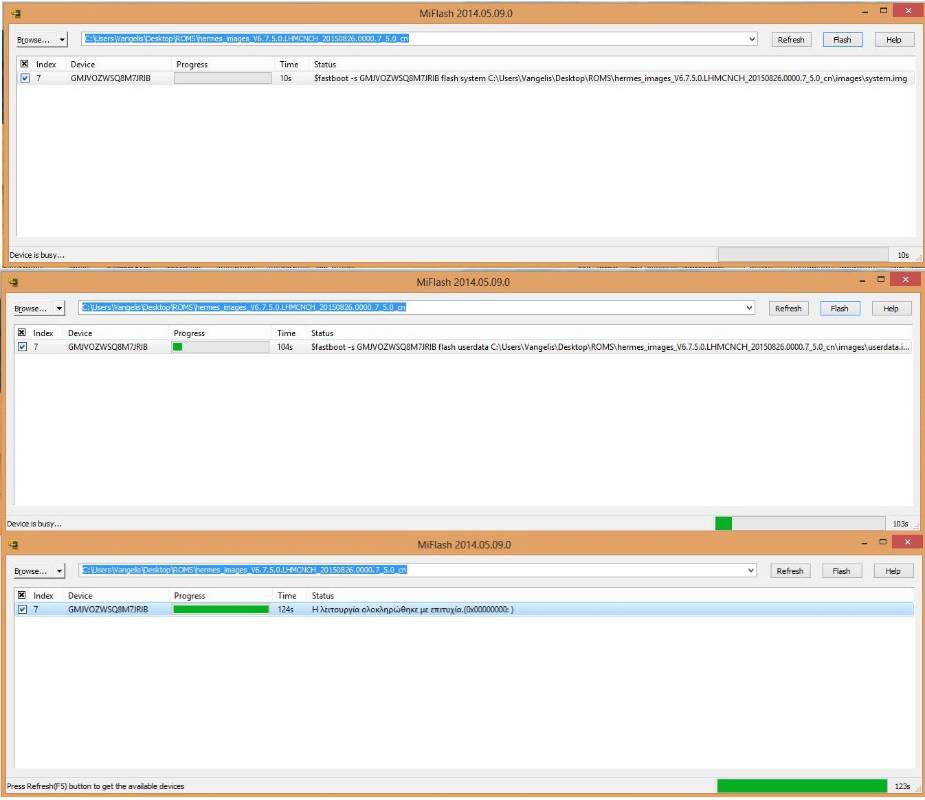Click the Refresh button in the middle window

click(x=789, y=308)
